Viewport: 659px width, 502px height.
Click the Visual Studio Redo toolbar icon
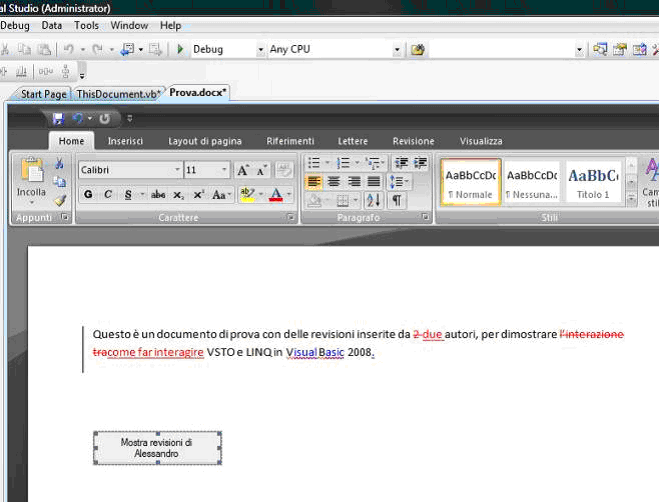(x=97, y=49)
